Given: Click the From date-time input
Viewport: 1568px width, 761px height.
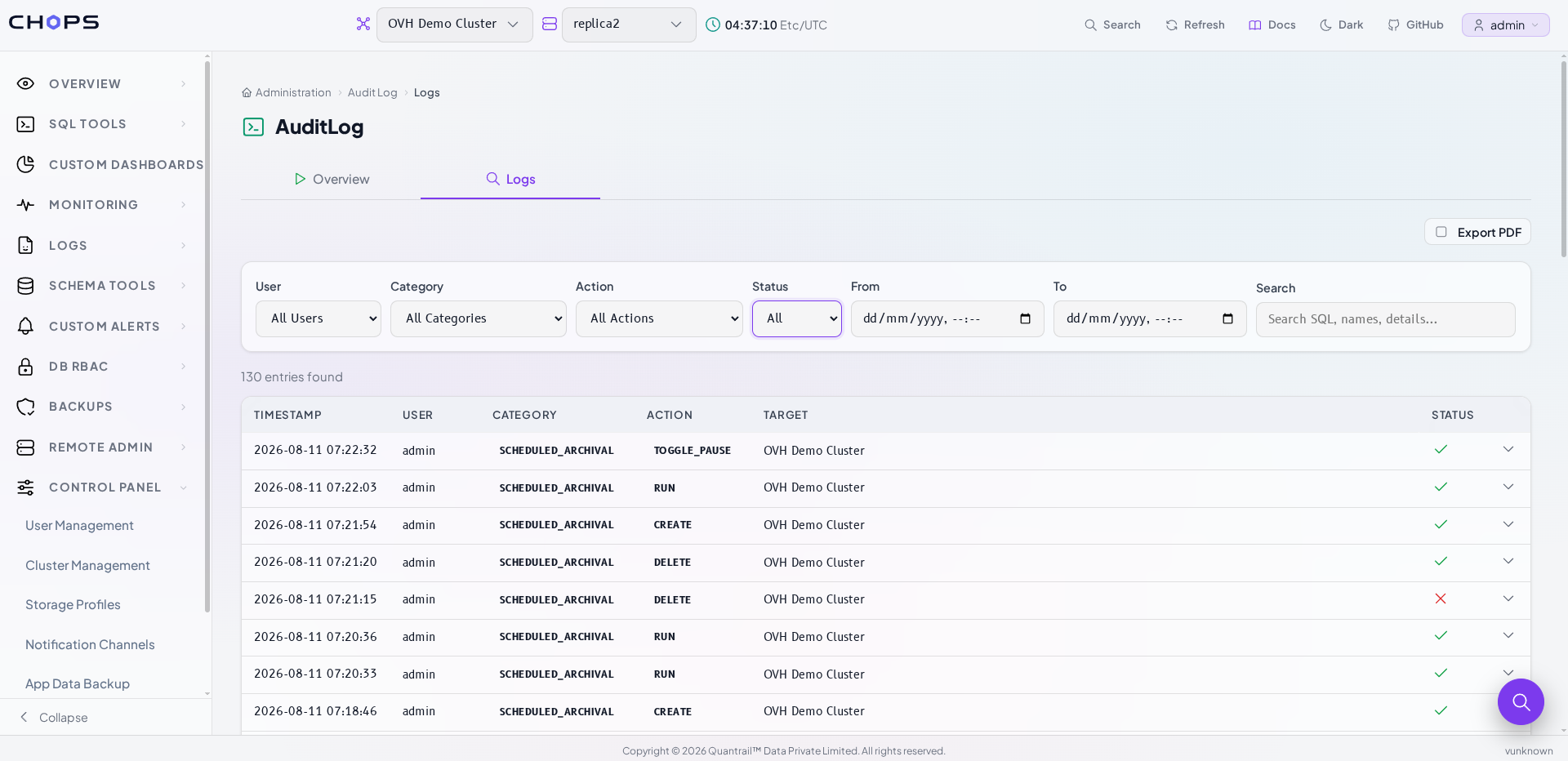Looking at the screenshot, I should click(947, 318).
